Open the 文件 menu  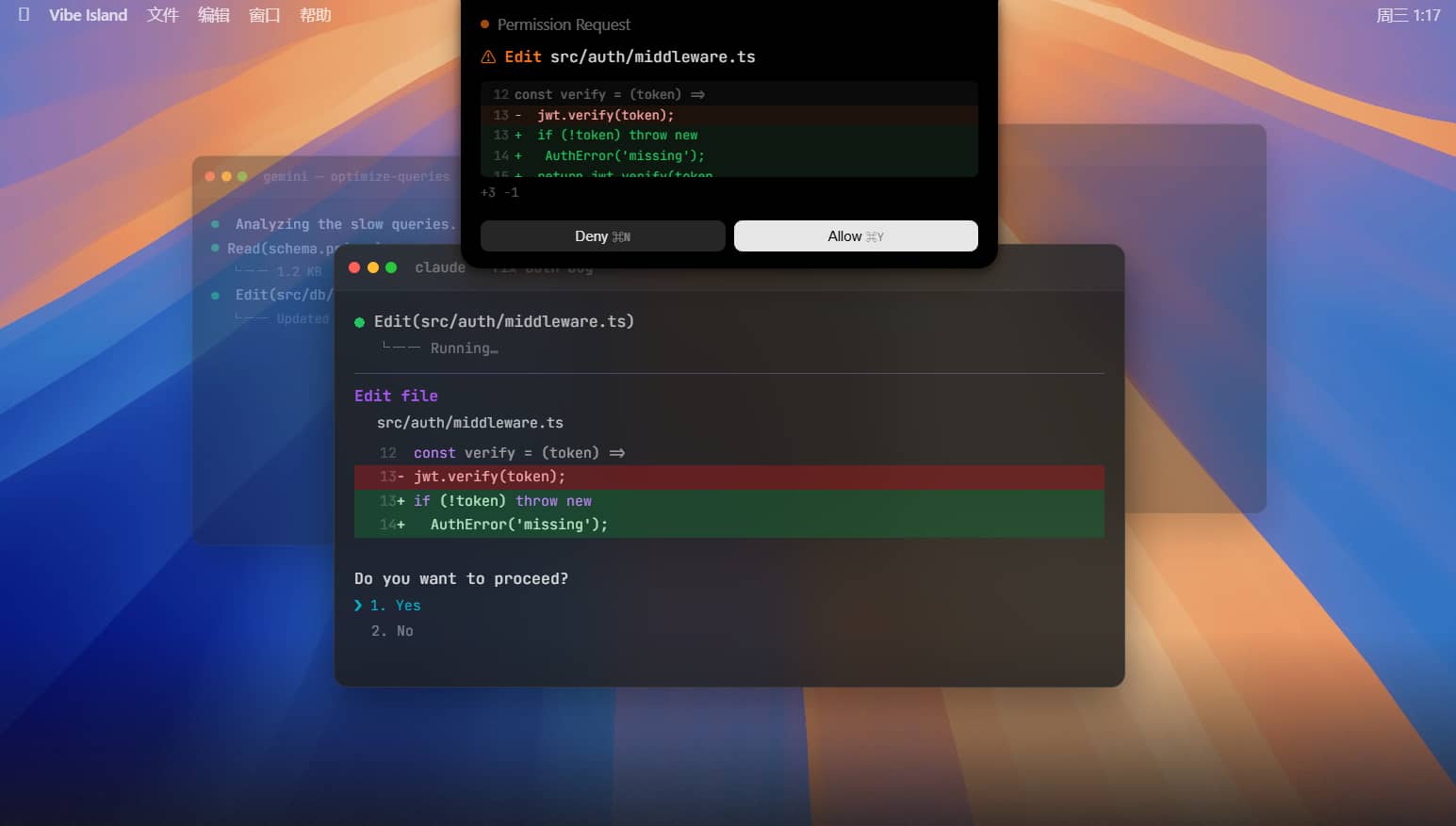click(x=163, y=15)
